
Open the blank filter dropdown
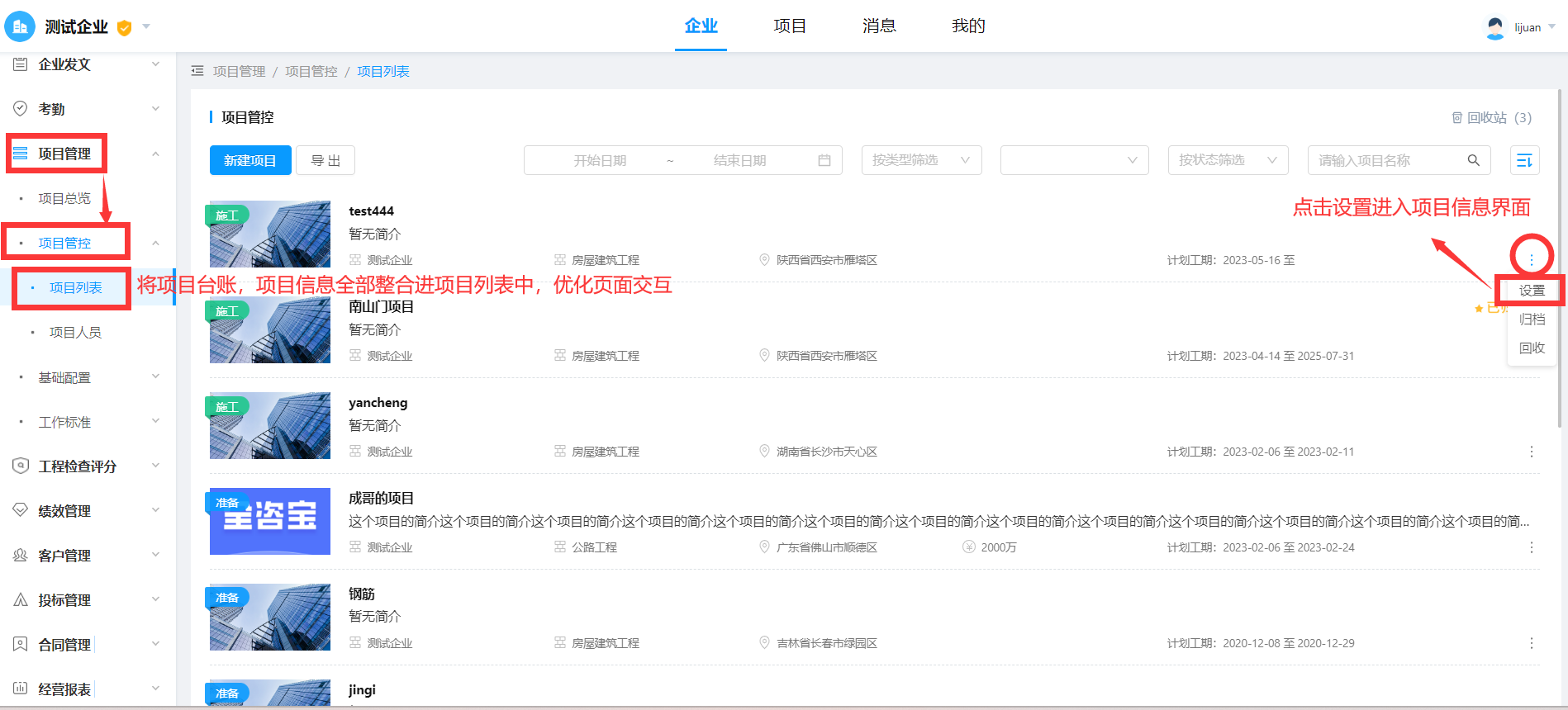point(1075,160)
